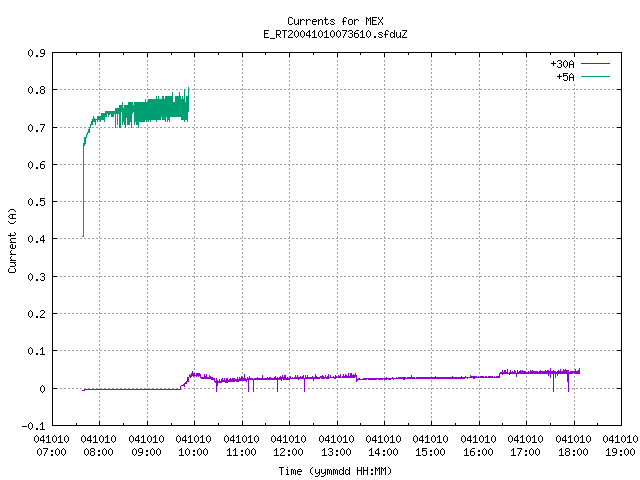Click the x-axis label 041010 15:00
Image resolution: width=640 pixels, height=480 pixels.
(430, 445)
